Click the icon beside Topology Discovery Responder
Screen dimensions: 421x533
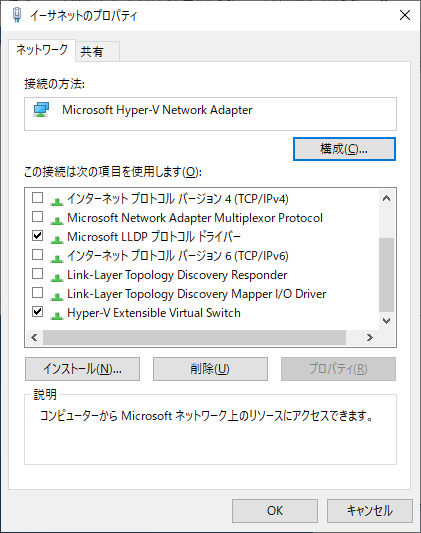(x=57, y=277)
